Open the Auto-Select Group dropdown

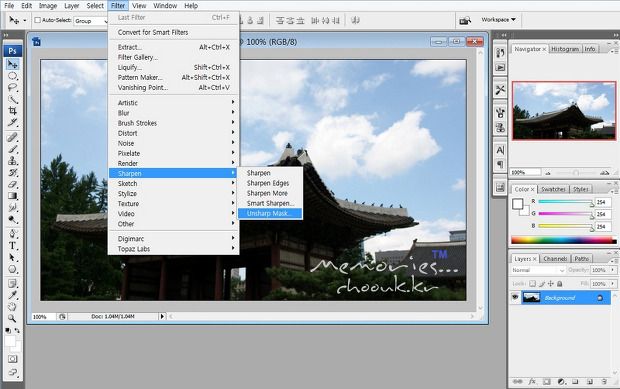pos(91,21)
